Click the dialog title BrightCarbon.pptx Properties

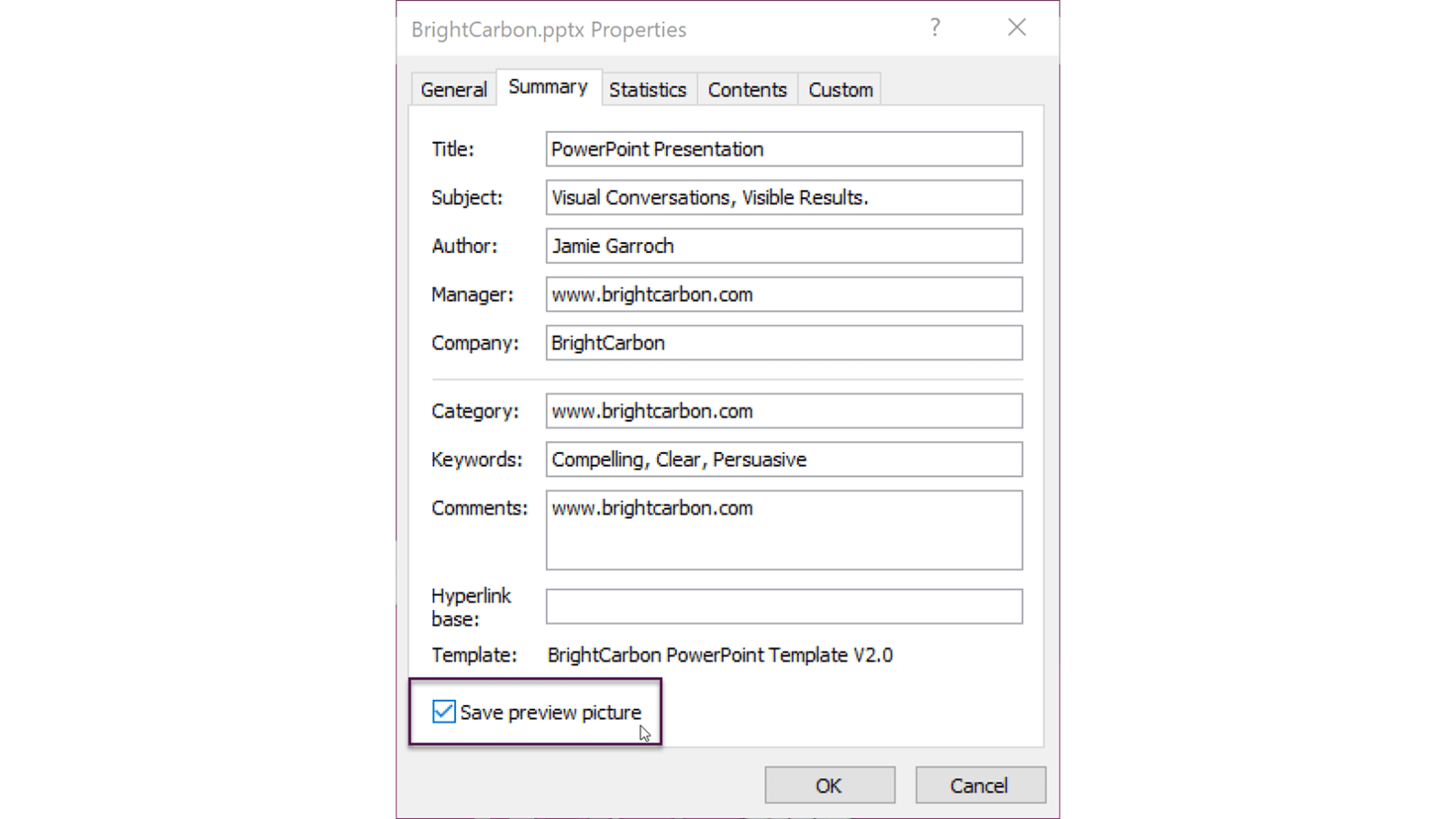pyautogui.click(x=549, y=29)
